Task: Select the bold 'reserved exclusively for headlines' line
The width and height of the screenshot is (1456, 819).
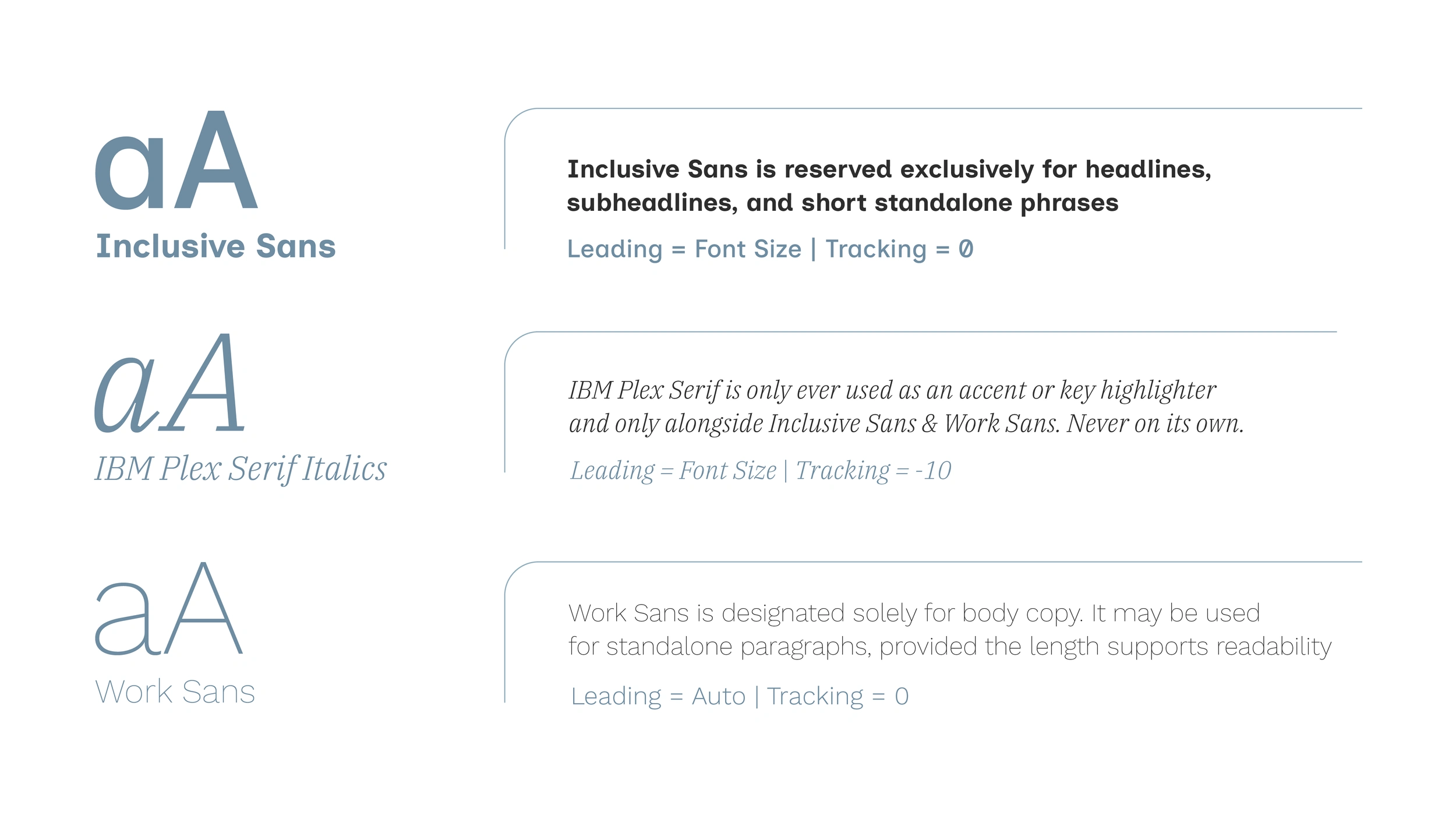Action: click(889, 170)
